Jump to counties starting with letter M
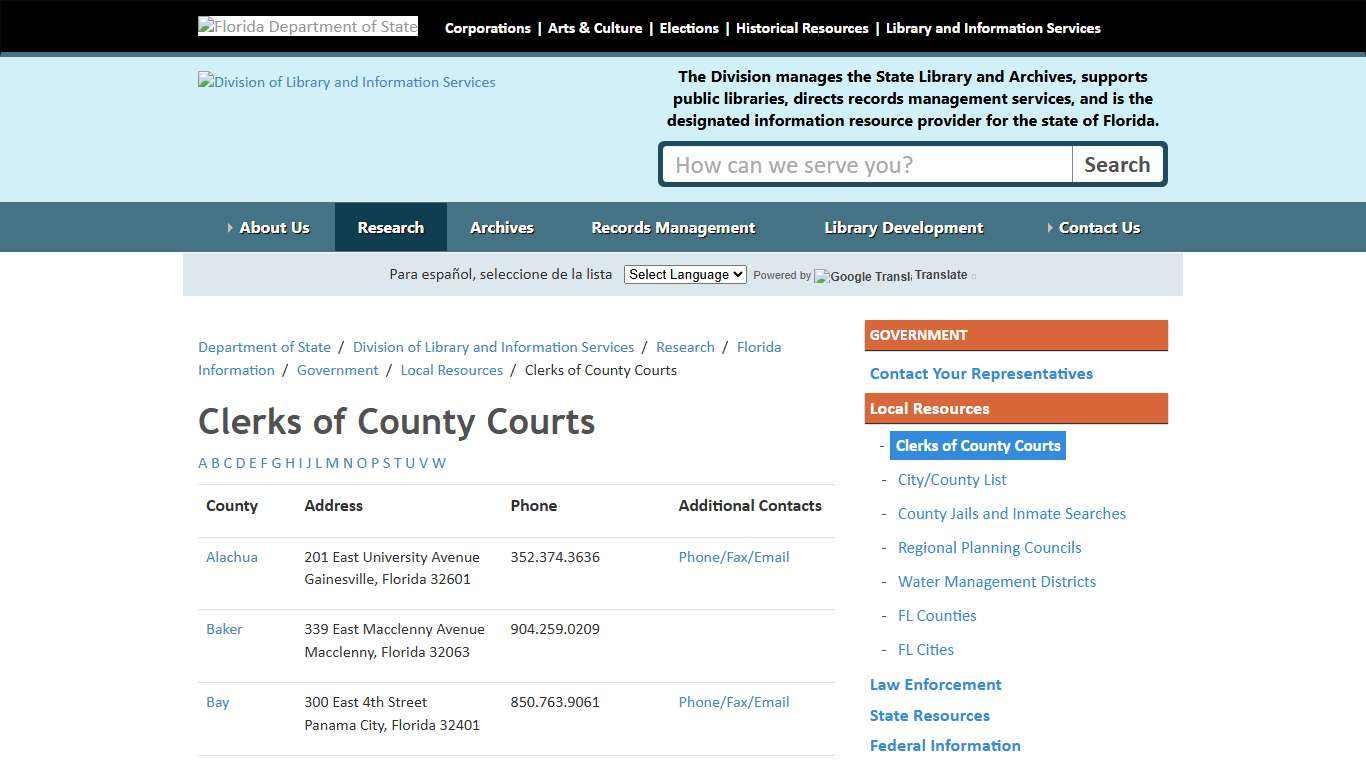This screenshot has width=1366, height=768. pos(332,463)
